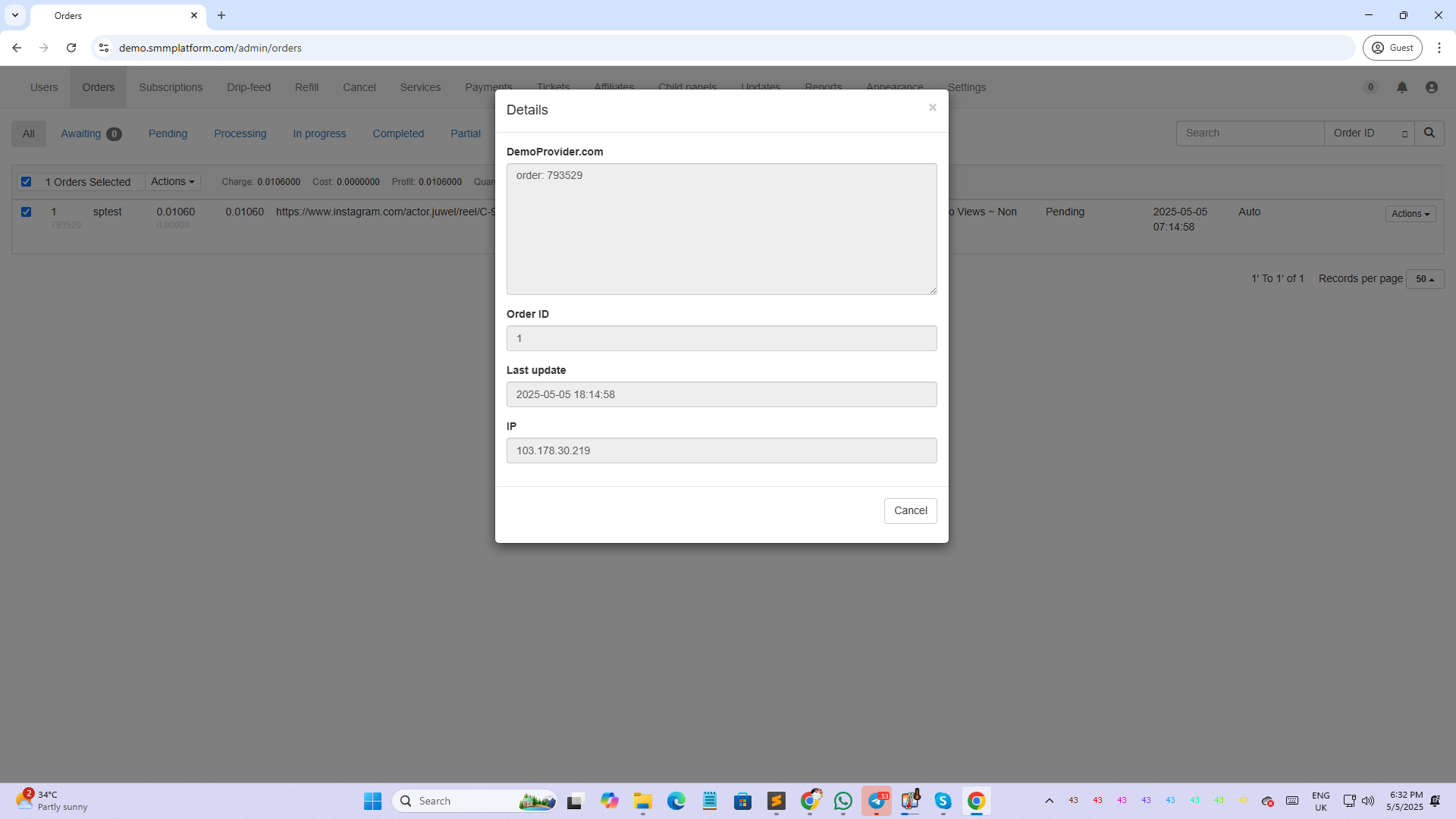The height and width of the screenshot is (819, 1456).
Task: Click the search magnifier button
Action: coord(1429,133)
